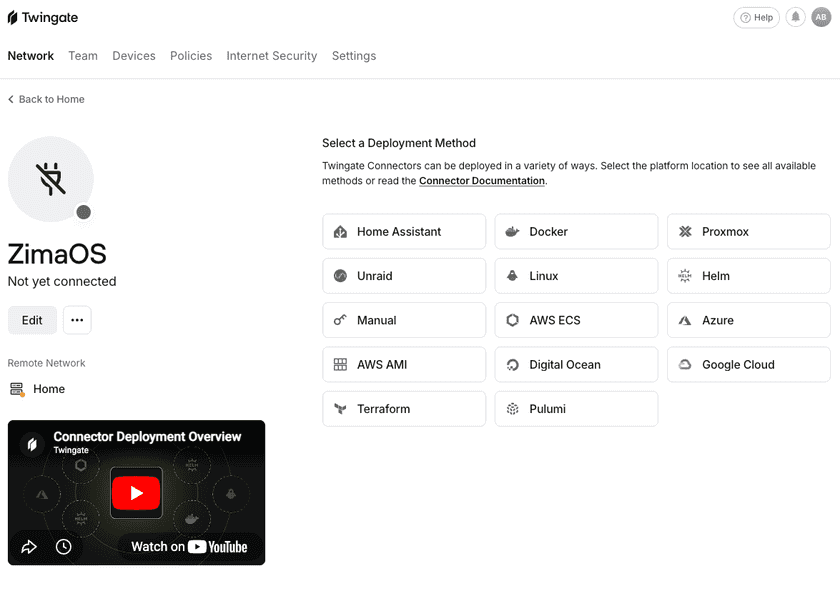Viewport: 840px width, 598px height.
Task: Click the Twingate logo
Action: click(x=43, y=18)
